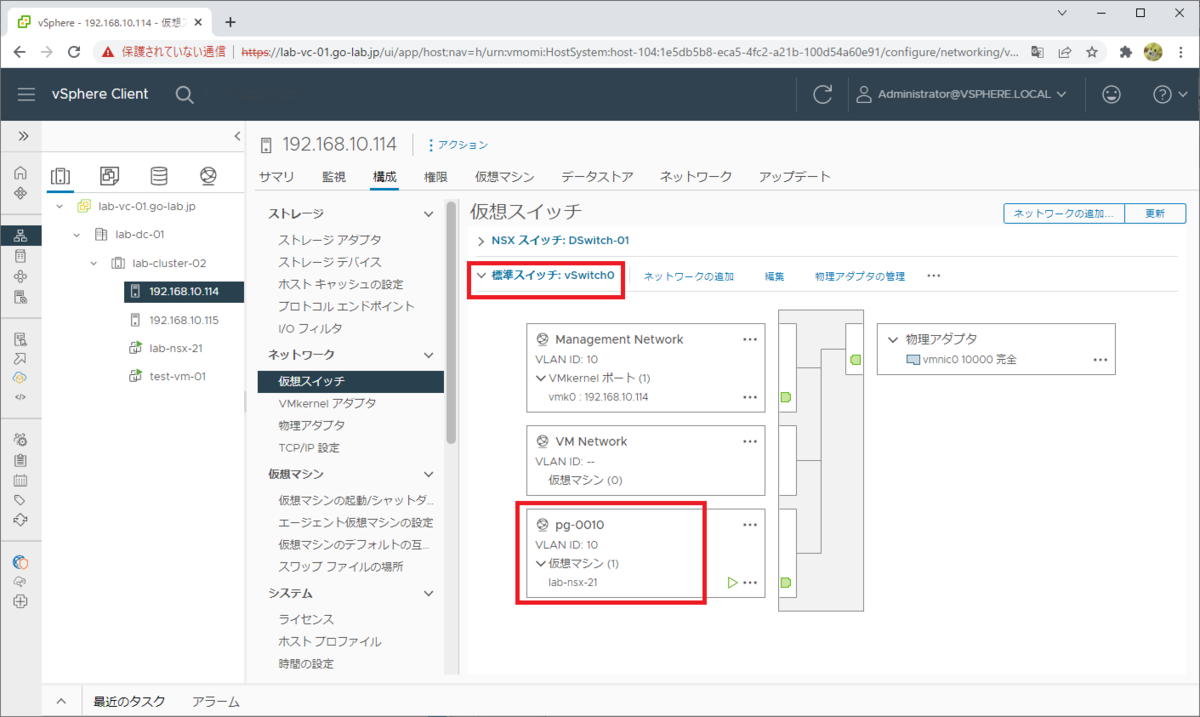The image size is (1200, 717).
Task: Open Developer Center code icon
Action: pos(21,397)
